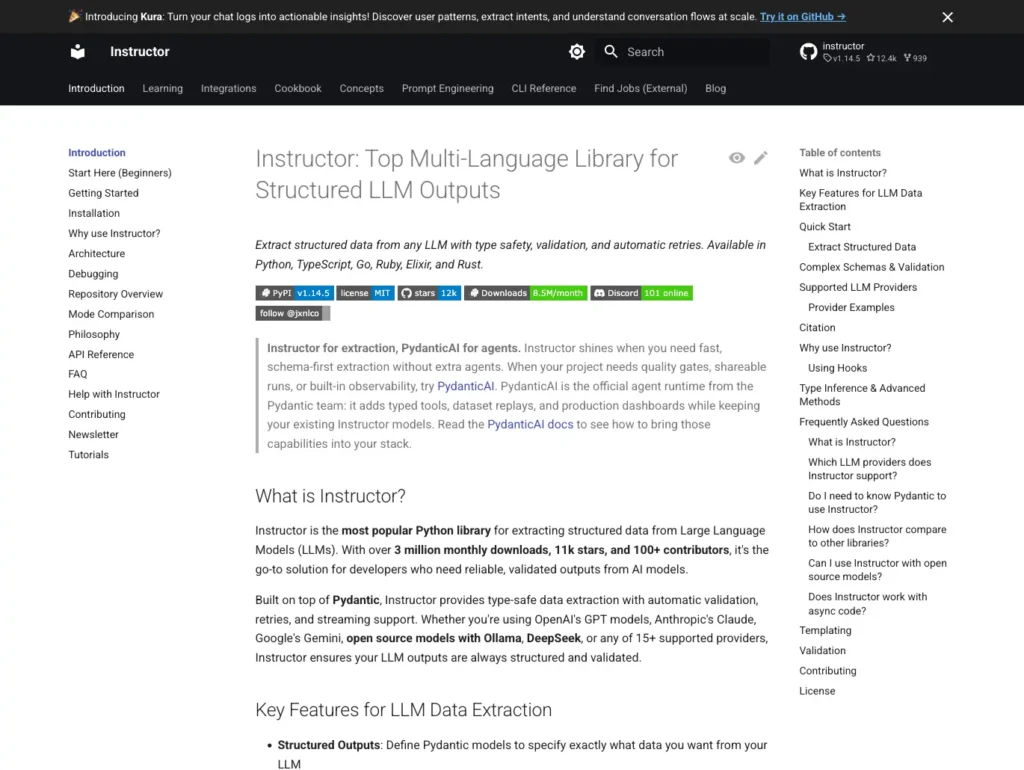Click the search magnifier icon

click(x=610, y=51)
